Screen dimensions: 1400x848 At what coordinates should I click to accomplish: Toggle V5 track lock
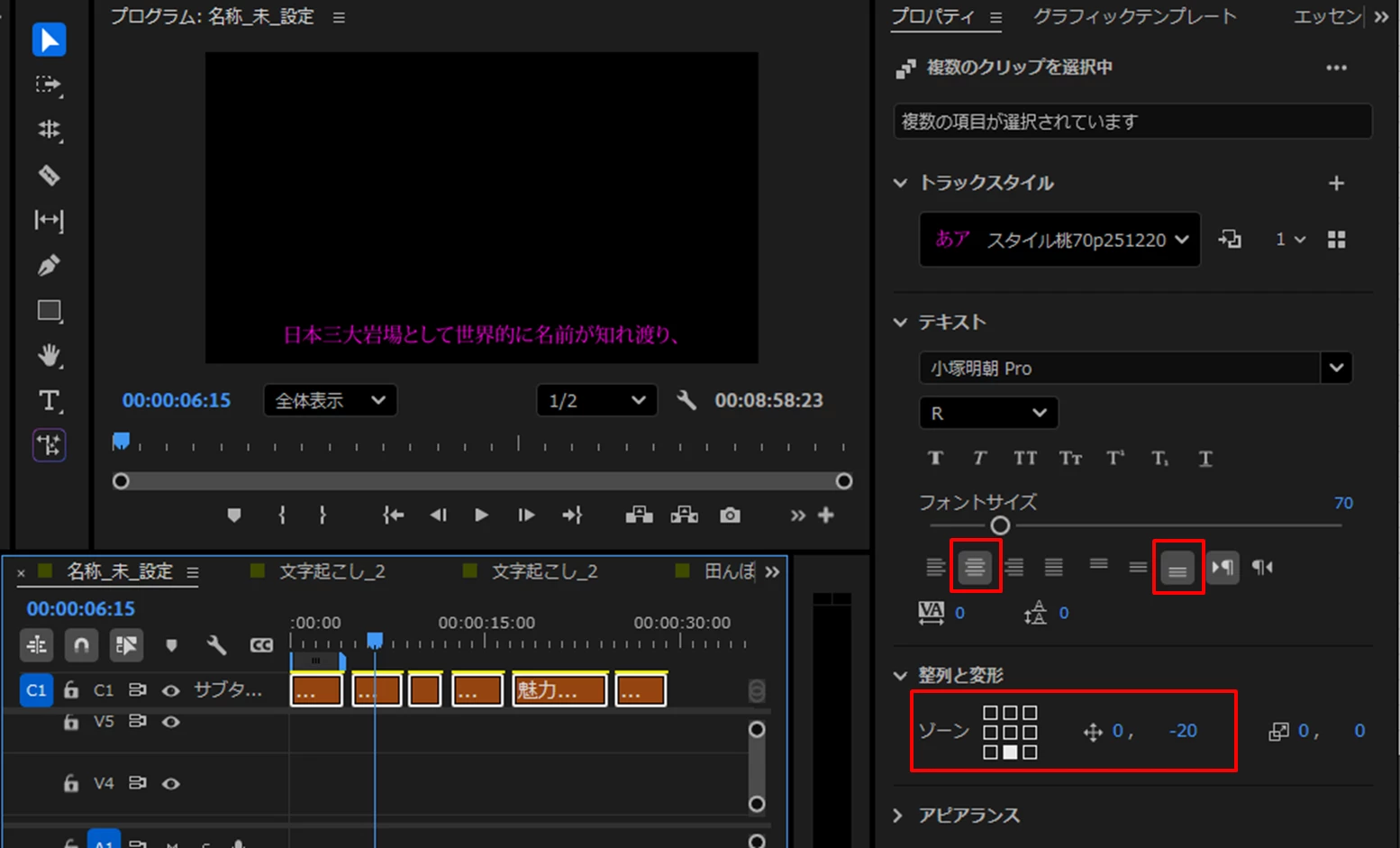[x=71, y=722]
